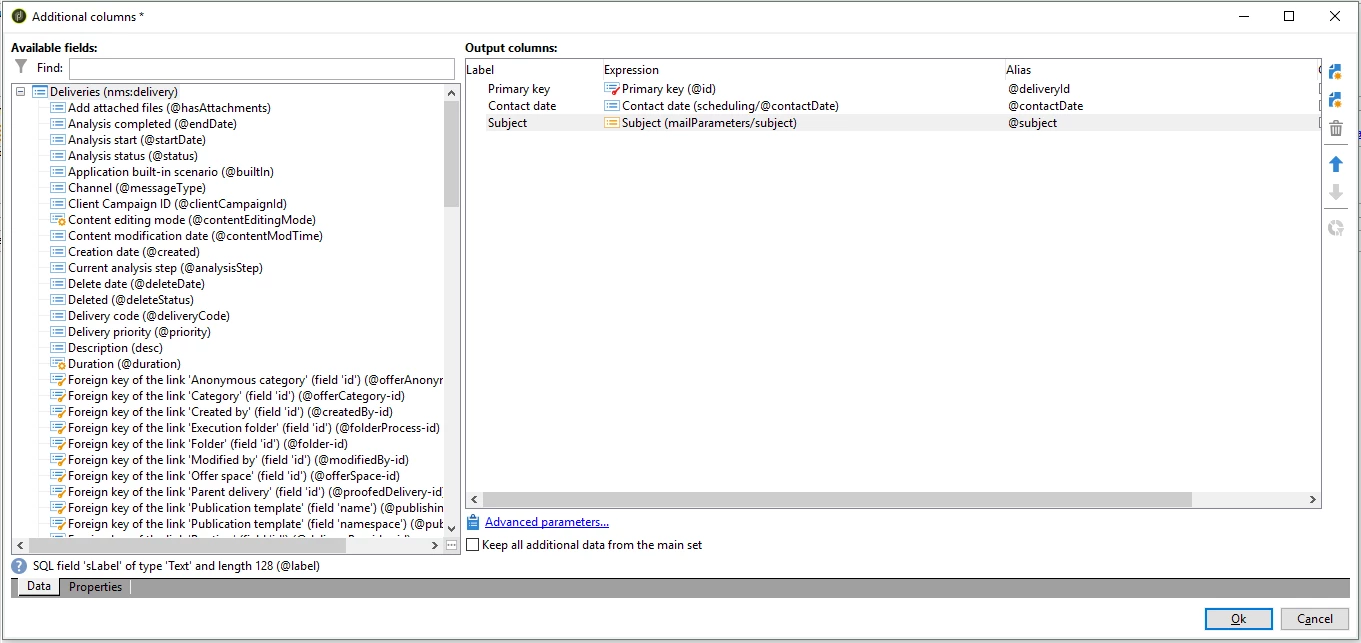Enable Keep all additional data from the main set
Viewport: 1361px width, 643px height.
473,545
